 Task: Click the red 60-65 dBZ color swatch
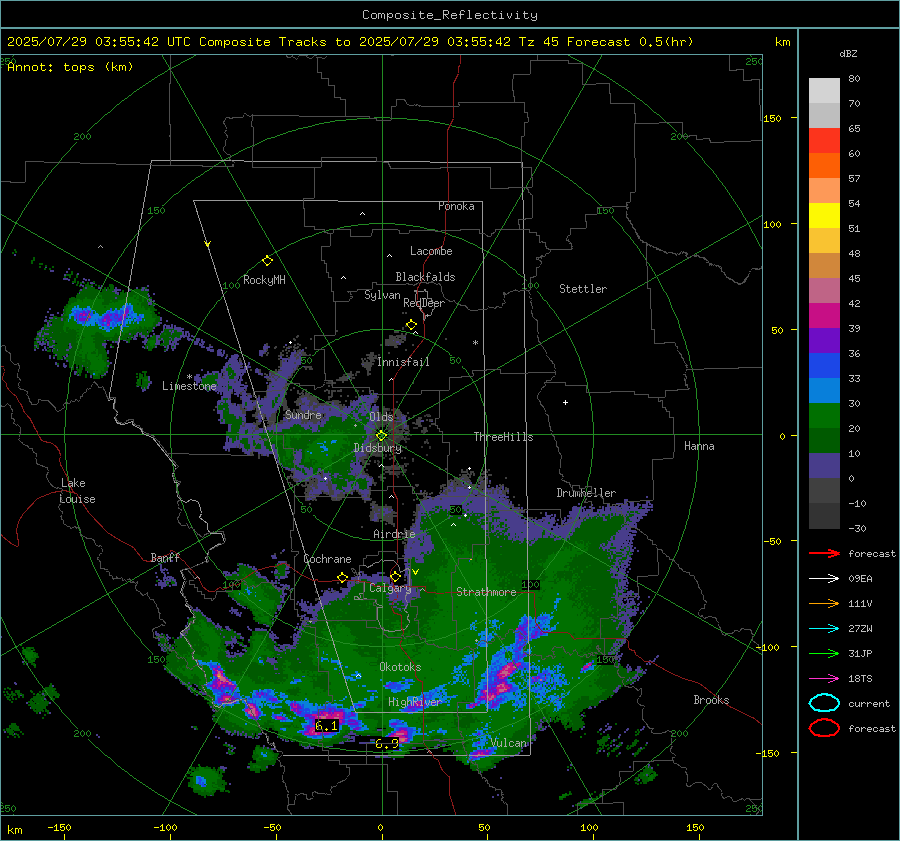click(x=824, y=140)
